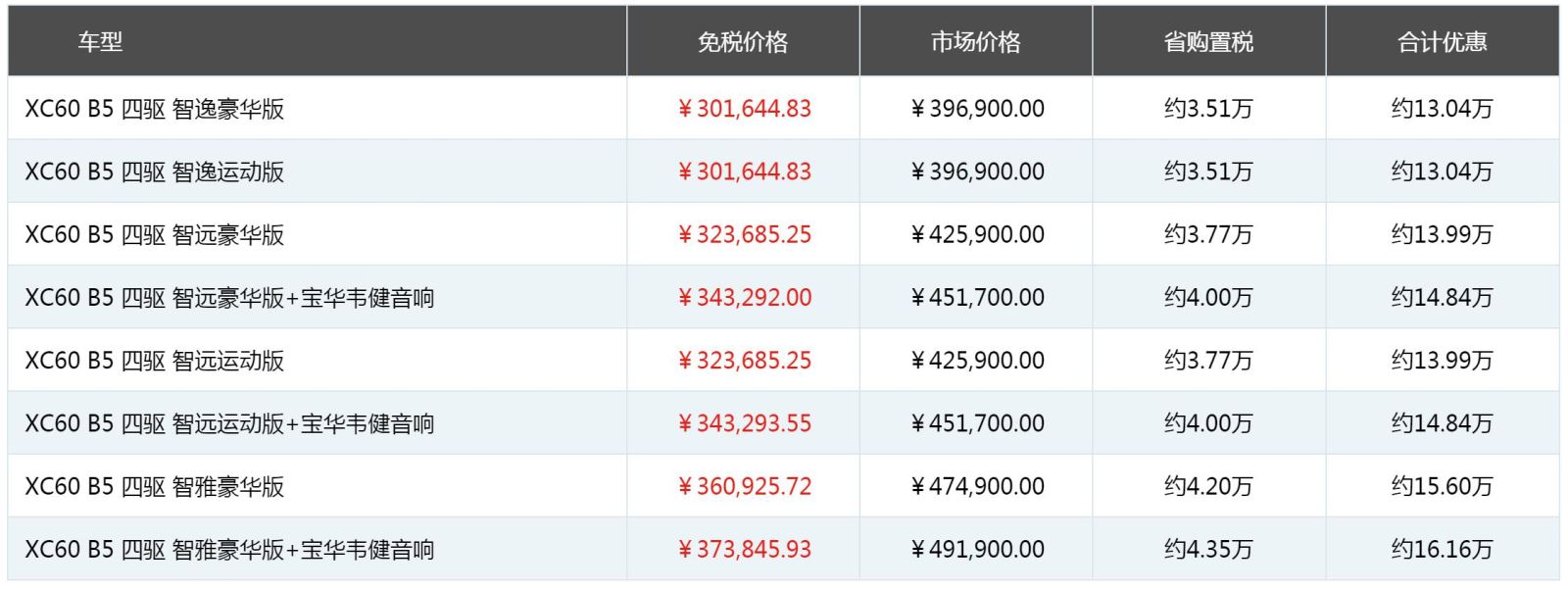Image resolution: width=1568 pixels, height=589 pixels.
Task: Select the XC60 B5 四驱 智远豪华版 model name
Action: click(155, 234)
